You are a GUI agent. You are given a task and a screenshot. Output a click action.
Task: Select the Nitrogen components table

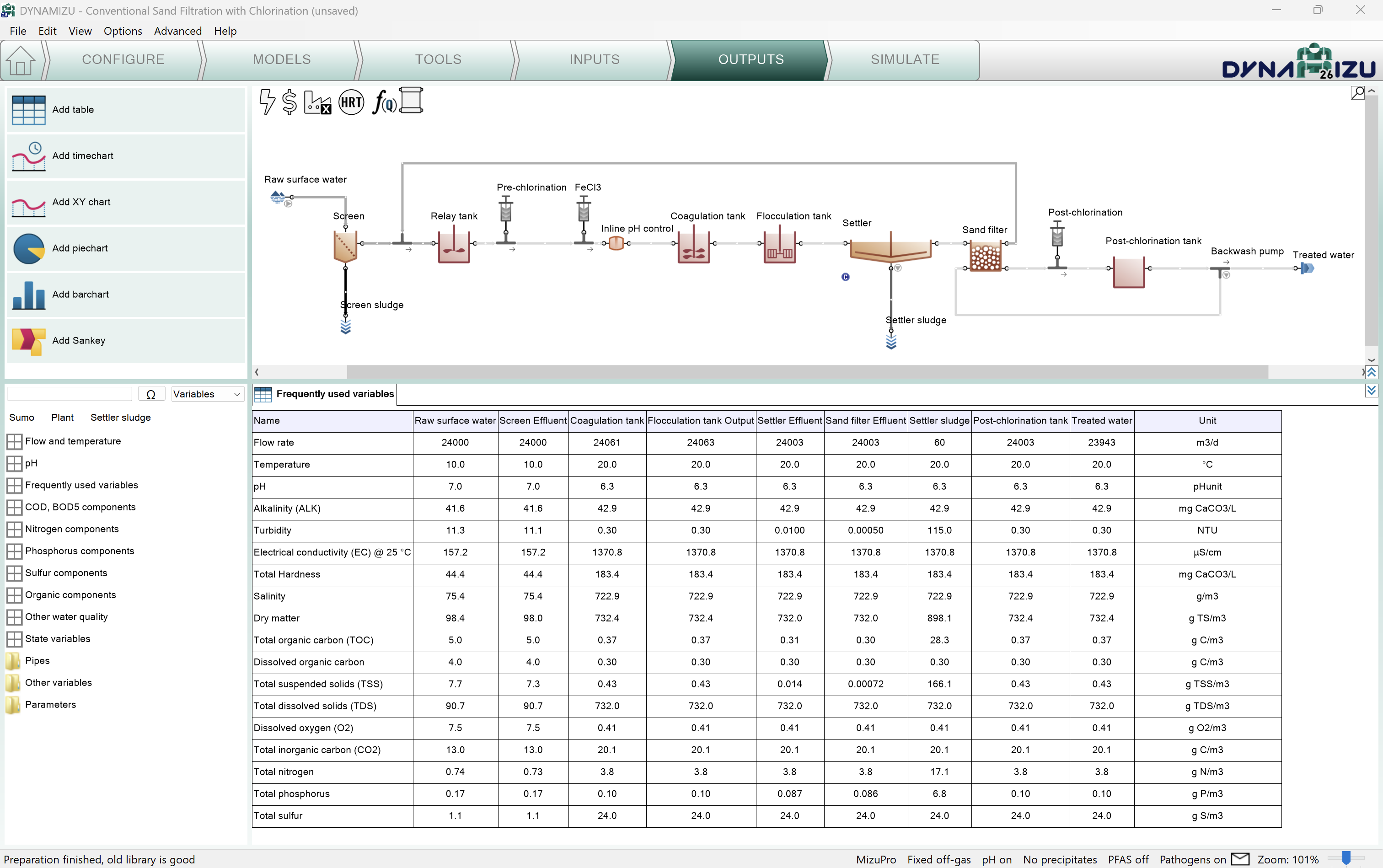coord(72,529)
